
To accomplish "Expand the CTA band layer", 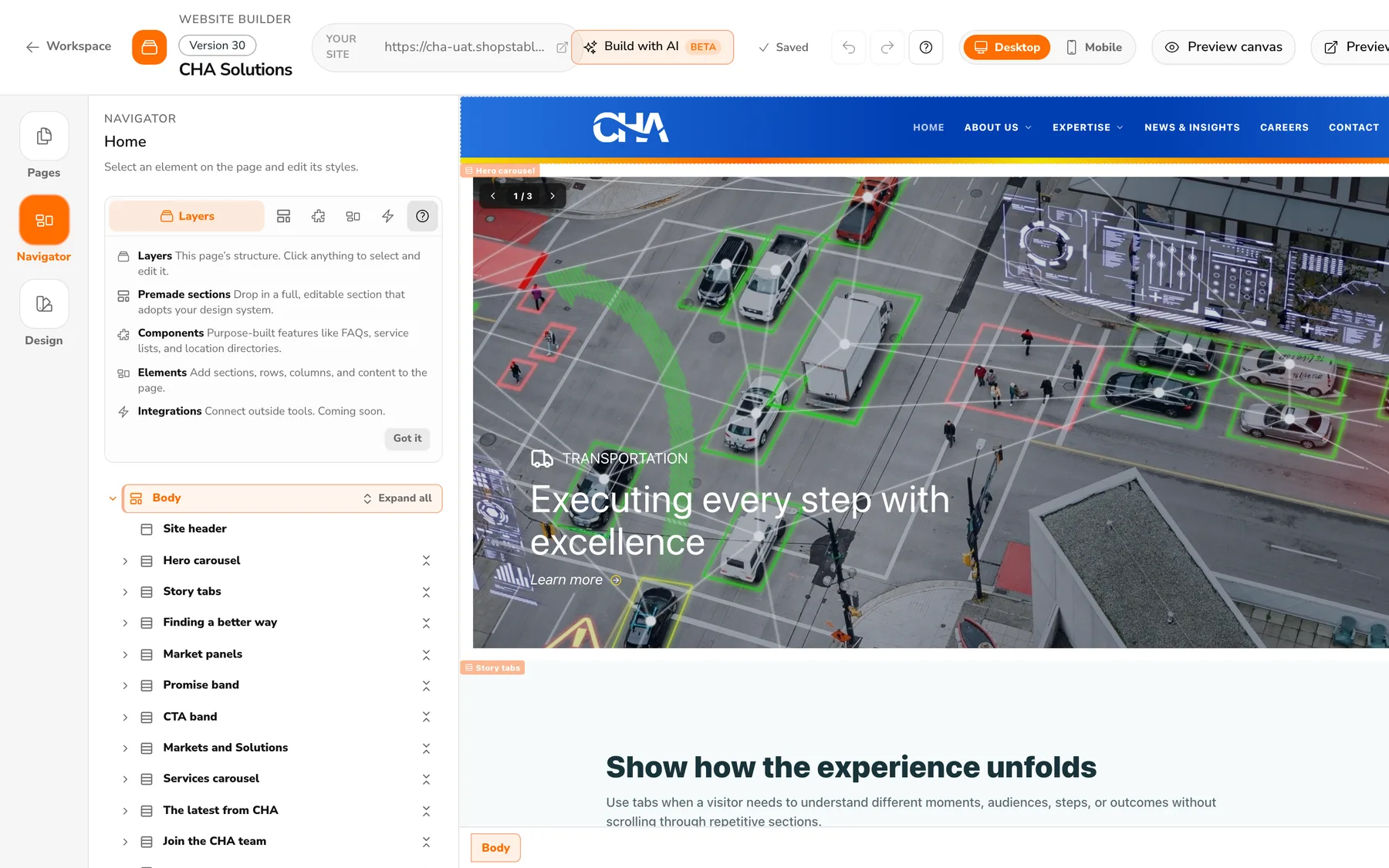I will 125,717.
